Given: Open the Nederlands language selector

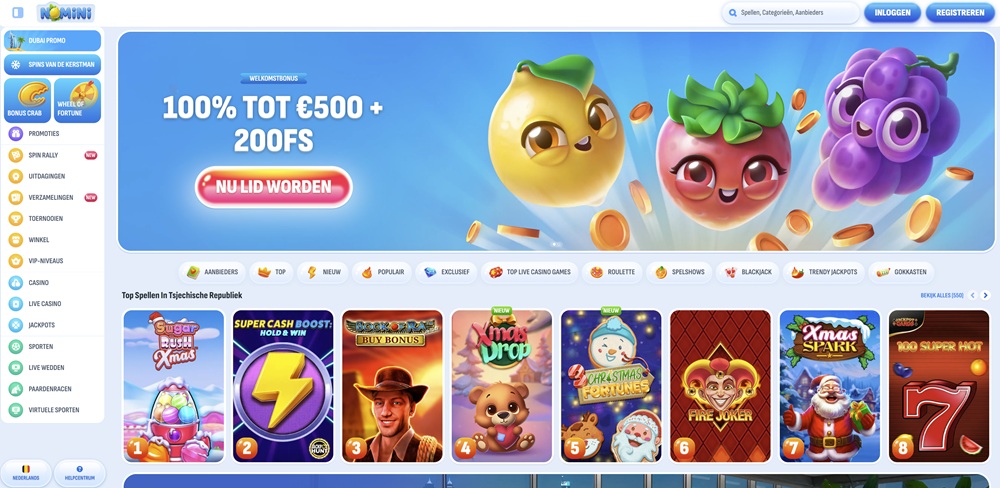Looking at the screenshot, I should [x=26, y=473].
